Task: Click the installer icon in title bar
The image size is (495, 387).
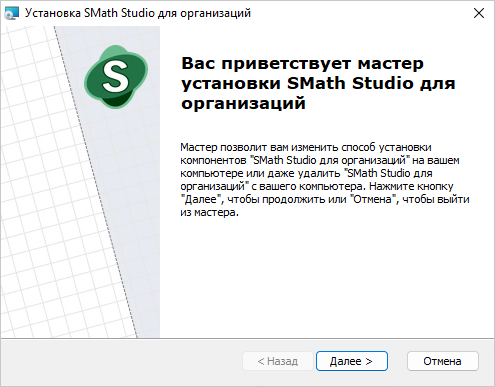Action: tap(12, 14)
